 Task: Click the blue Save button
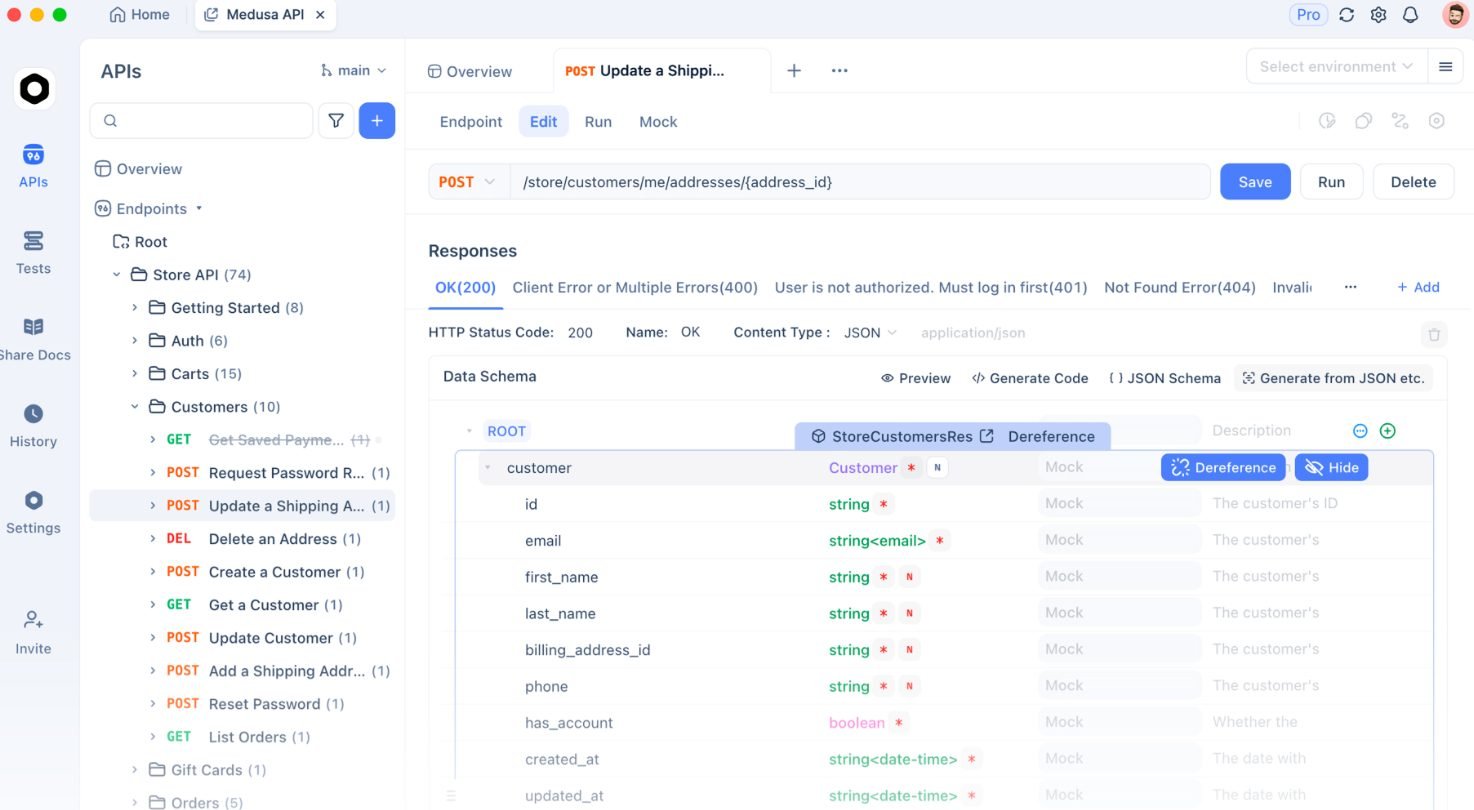click(1255, 182)
